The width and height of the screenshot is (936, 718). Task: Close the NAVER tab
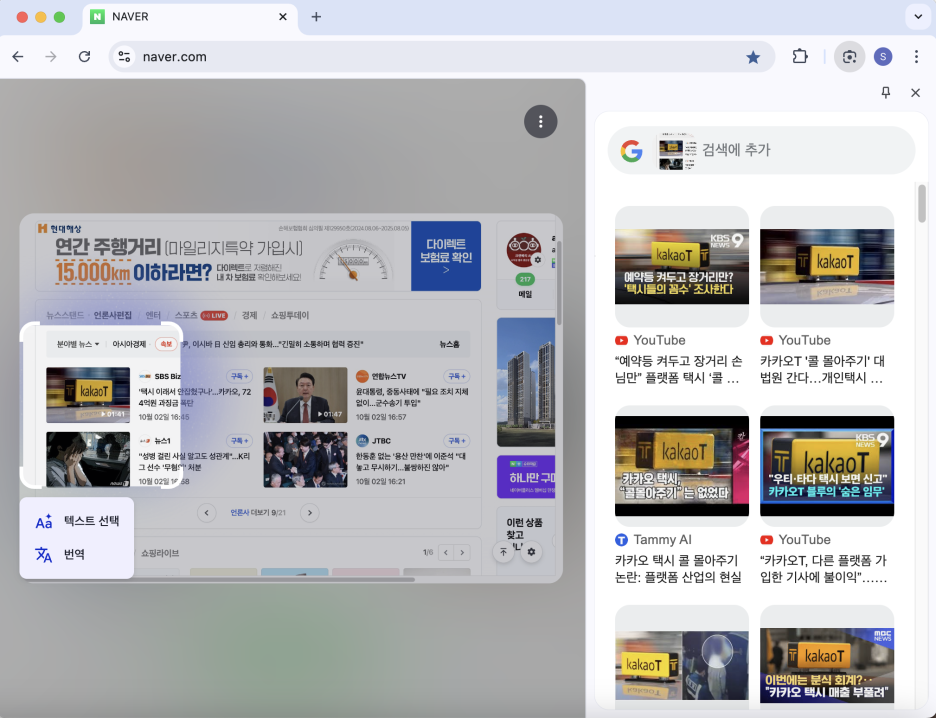(283, 17)
